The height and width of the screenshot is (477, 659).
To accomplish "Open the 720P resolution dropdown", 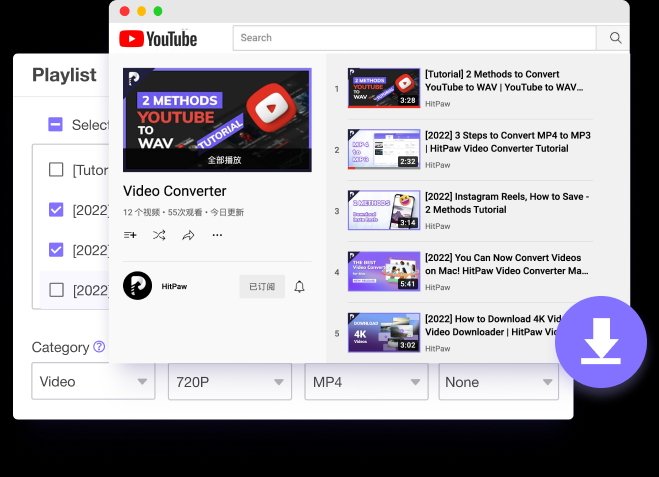I will 230,382.
